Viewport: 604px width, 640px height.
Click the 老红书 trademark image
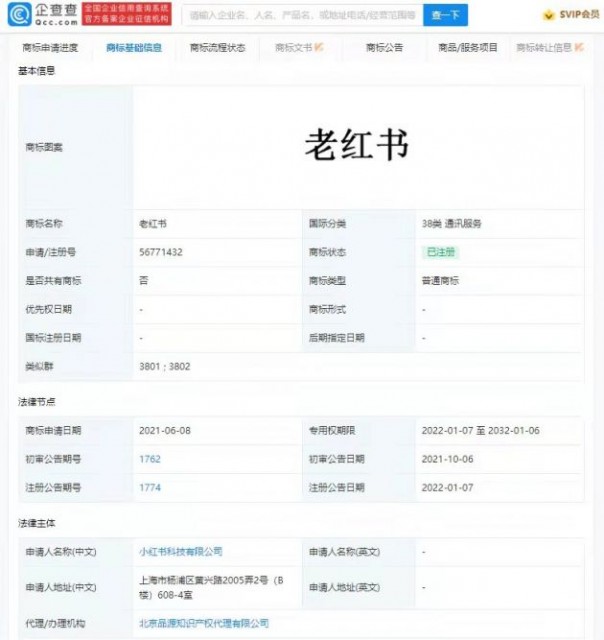[x=356, y=146]
